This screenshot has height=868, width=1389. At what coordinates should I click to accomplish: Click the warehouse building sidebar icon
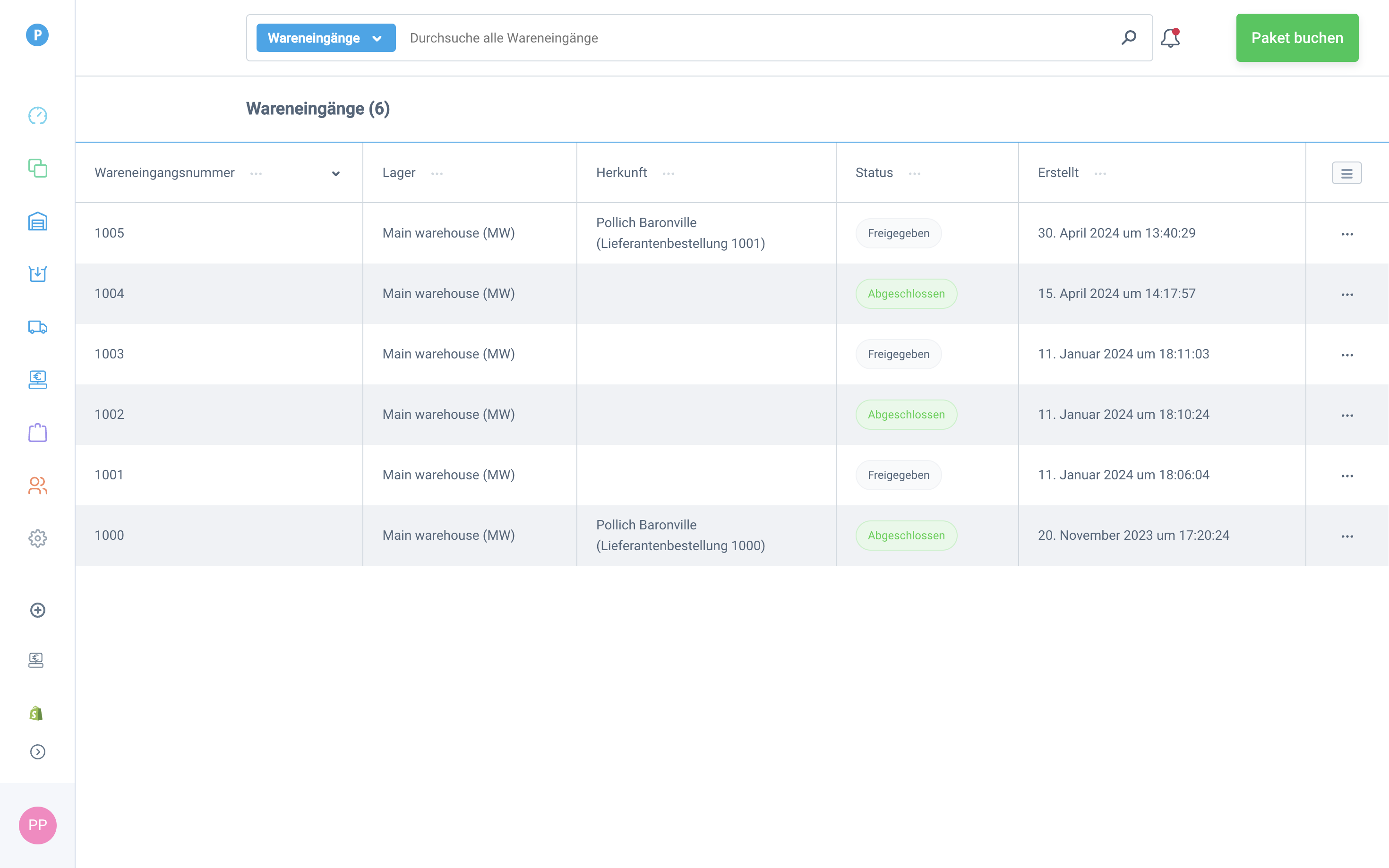[37, 221]
